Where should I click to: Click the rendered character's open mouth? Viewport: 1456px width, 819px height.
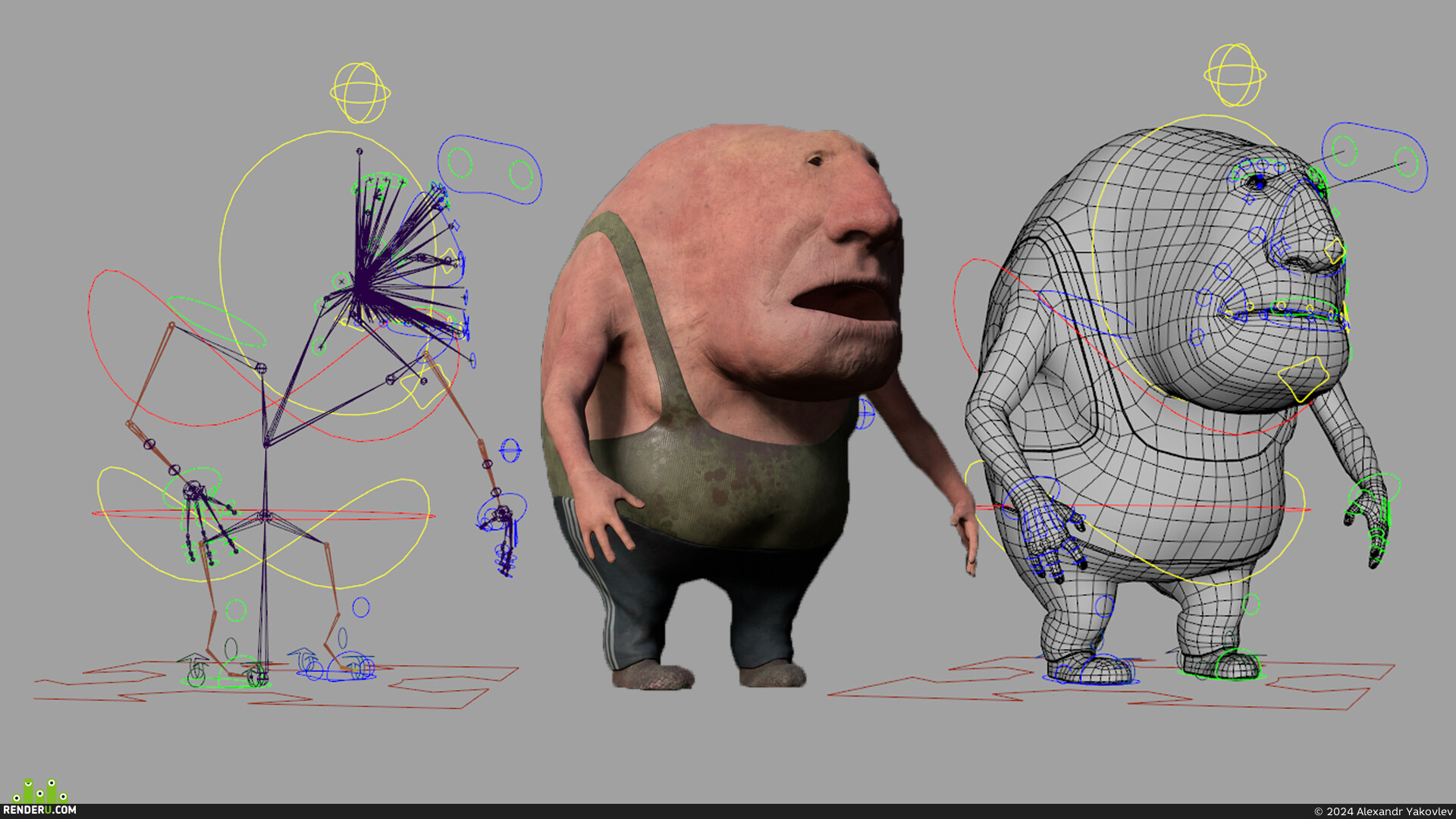pos(843,302)
